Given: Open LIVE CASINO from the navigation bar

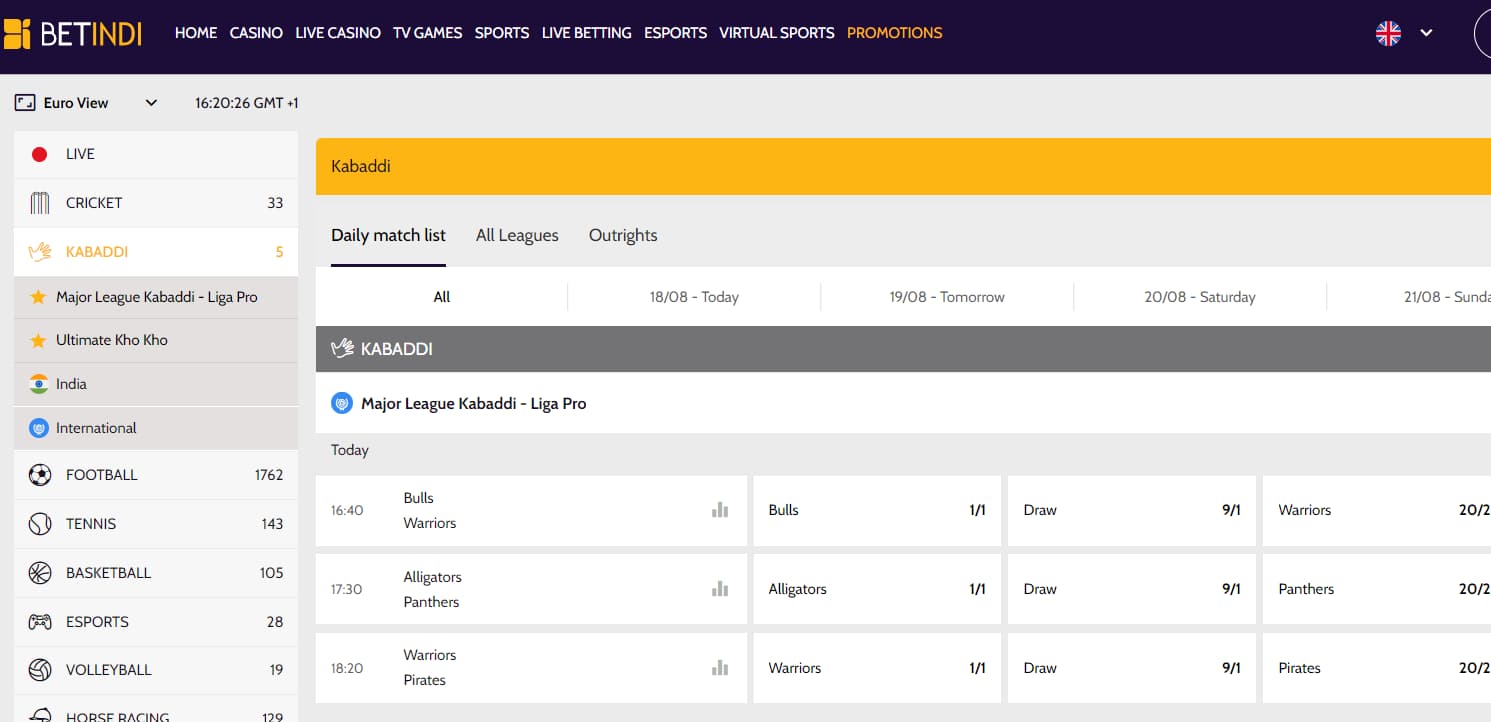Looking at the screenshot, I should 338,33.
